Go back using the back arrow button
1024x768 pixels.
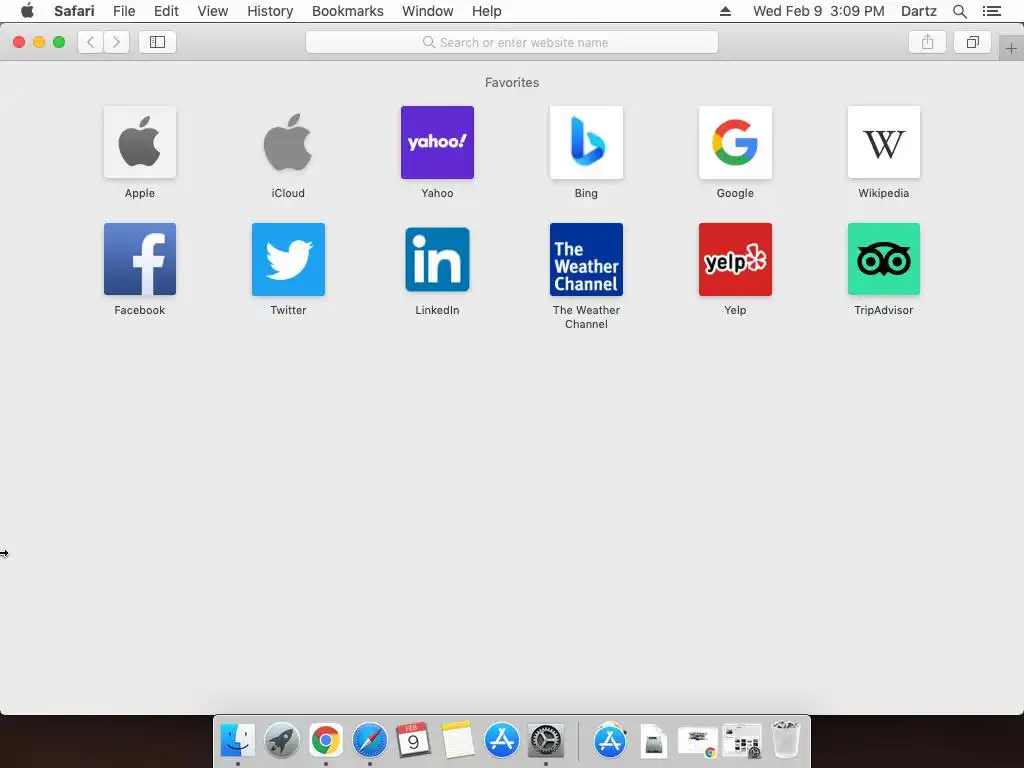click(91, 42)
